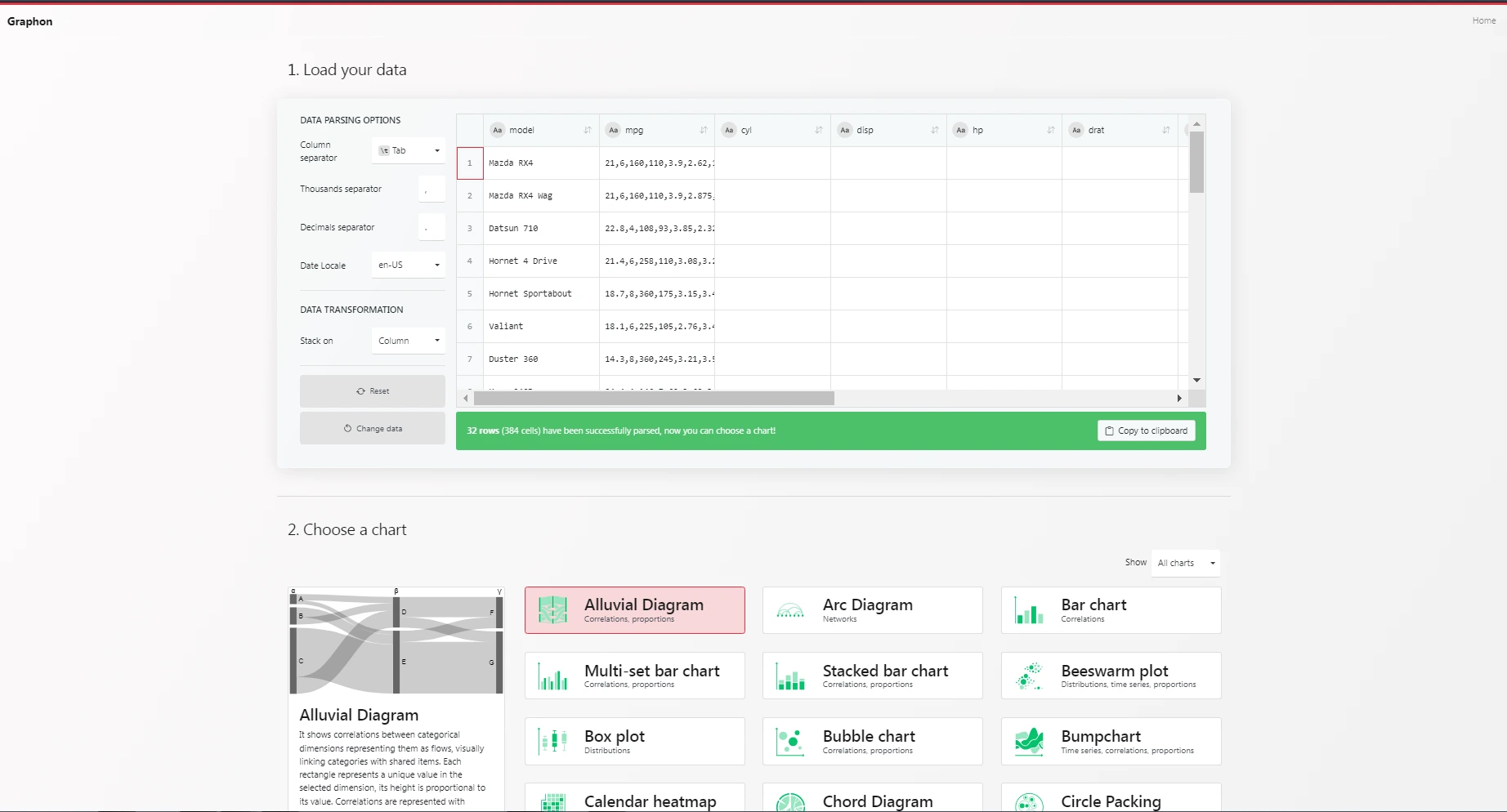1507x812 pixels.
Task: Click the Stacked bar chart icon
Action: [790, 676]
